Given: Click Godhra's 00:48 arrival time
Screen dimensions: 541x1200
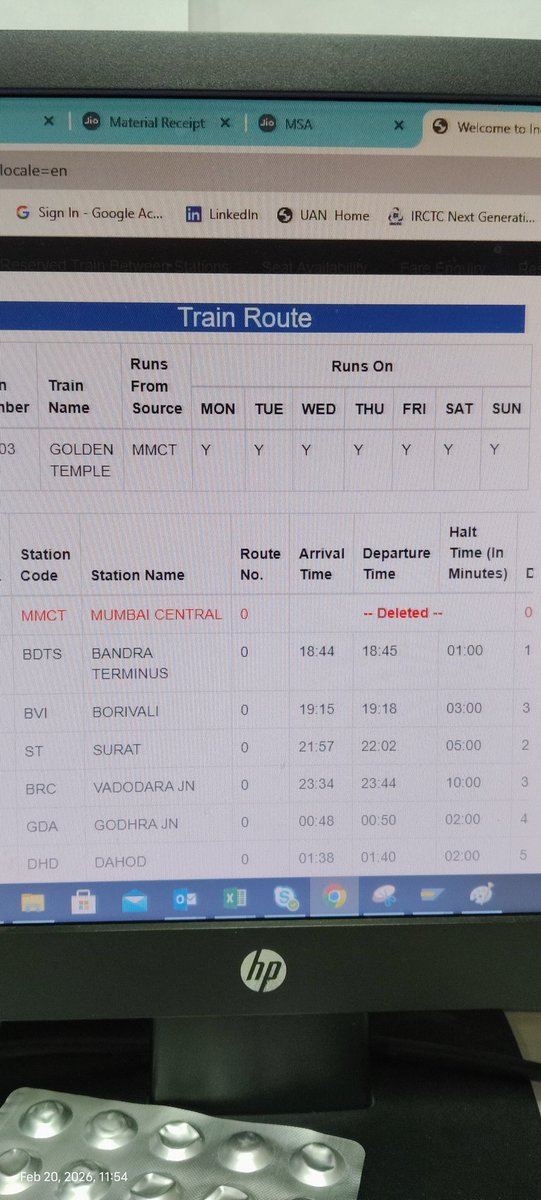Looking at the screenshot, I should click(316, 820).
